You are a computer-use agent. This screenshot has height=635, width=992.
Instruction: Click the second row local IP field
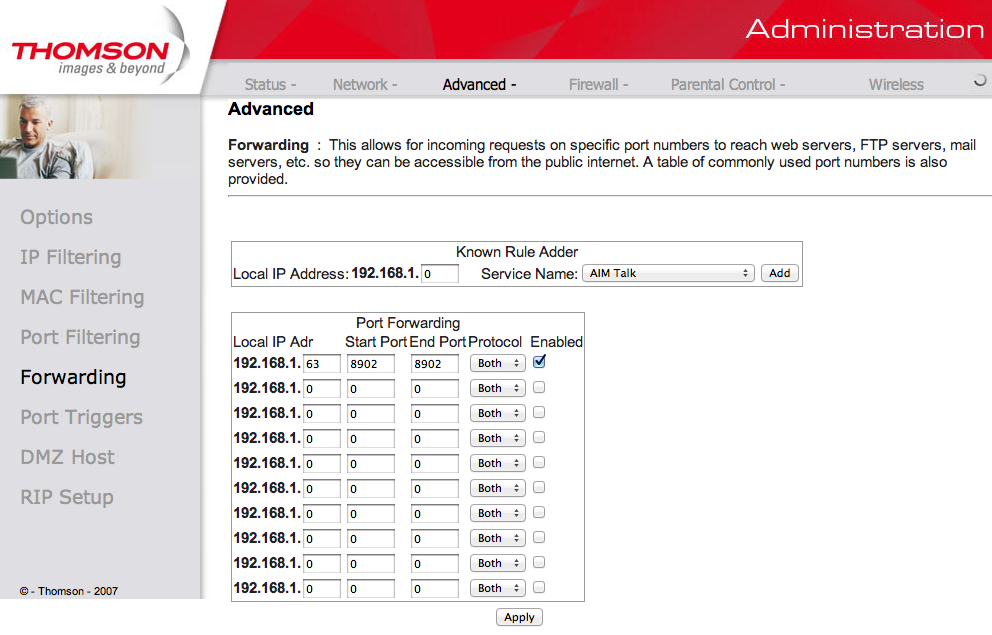tap(321, 389)
